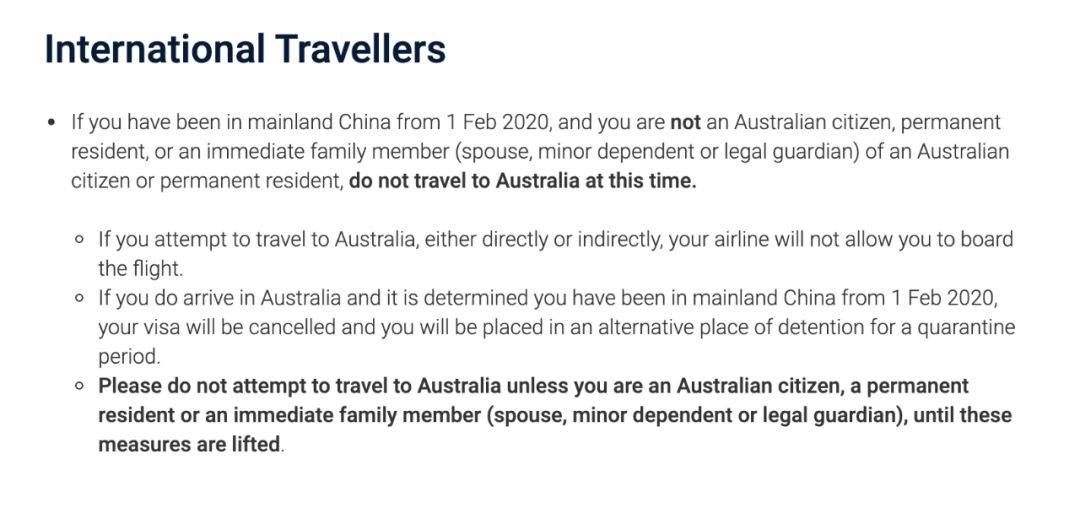Image resolution: width=1080 pixels, height=508 pixels.
Task: Click bold 'Please do not attempt to travel'
Action: [243, 385]
